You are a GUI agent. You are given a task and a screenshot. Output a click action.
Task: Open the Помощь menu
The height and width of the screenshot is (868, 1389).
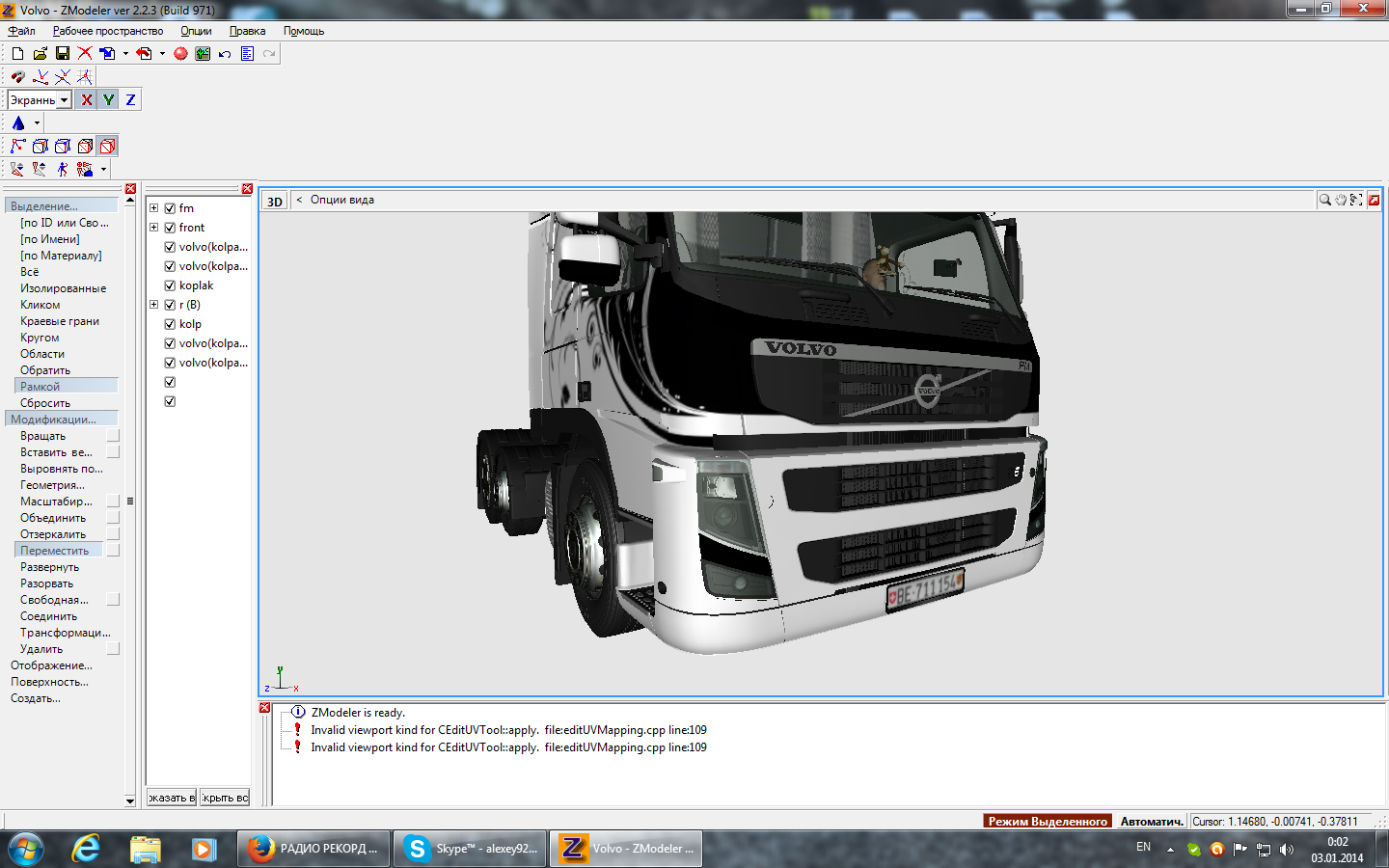[x=304, y=31]
